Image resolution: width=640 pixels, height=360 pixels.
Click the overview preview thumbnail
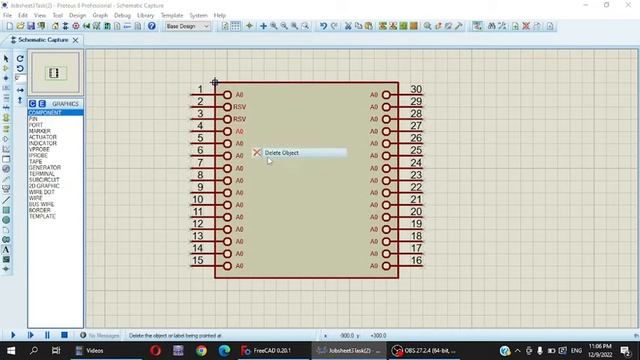55,73
